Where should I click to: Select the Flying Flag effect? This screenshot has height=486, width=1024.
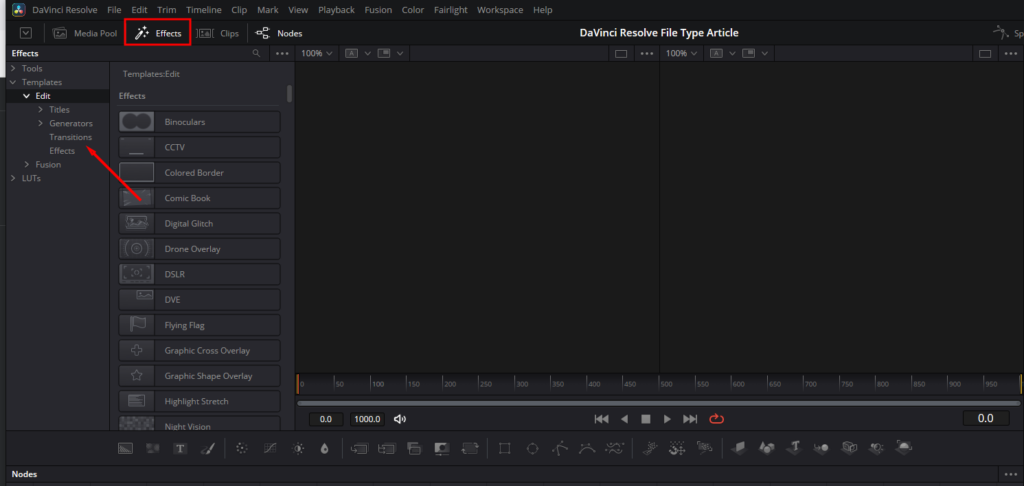199,325
